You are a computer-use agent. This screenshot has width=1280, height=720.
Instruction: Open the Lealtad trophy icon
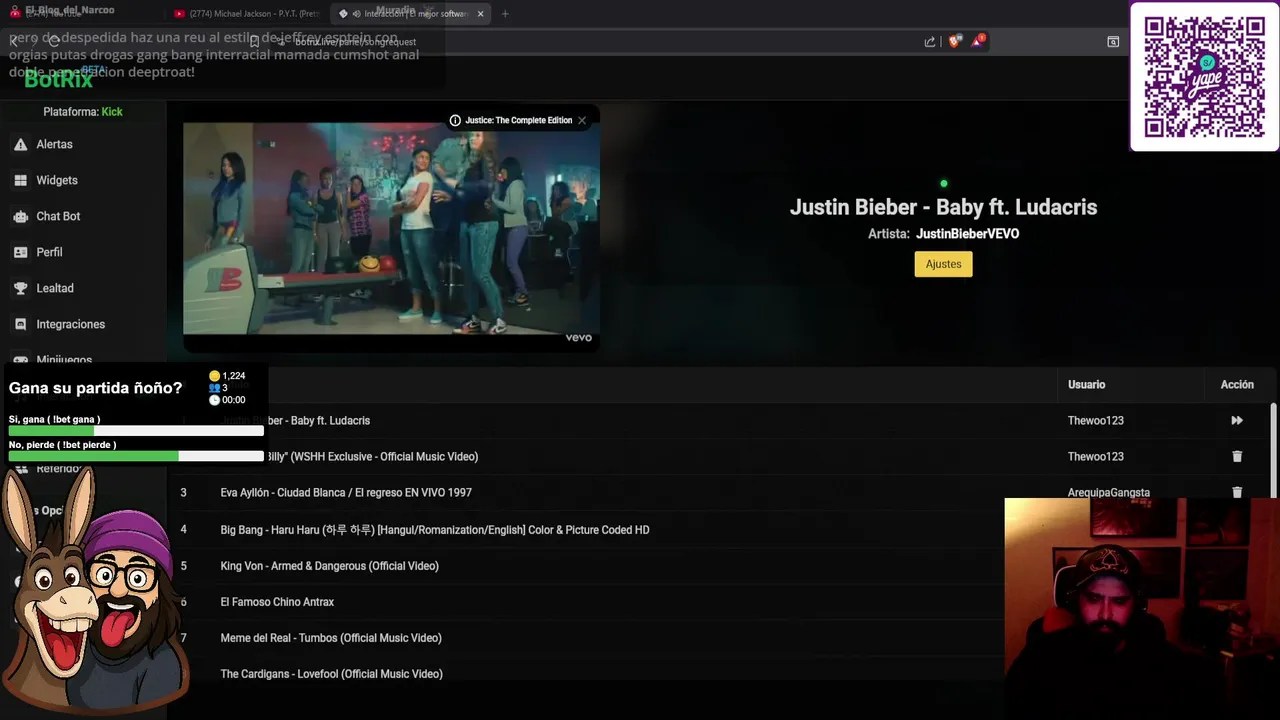pos(20,289)
